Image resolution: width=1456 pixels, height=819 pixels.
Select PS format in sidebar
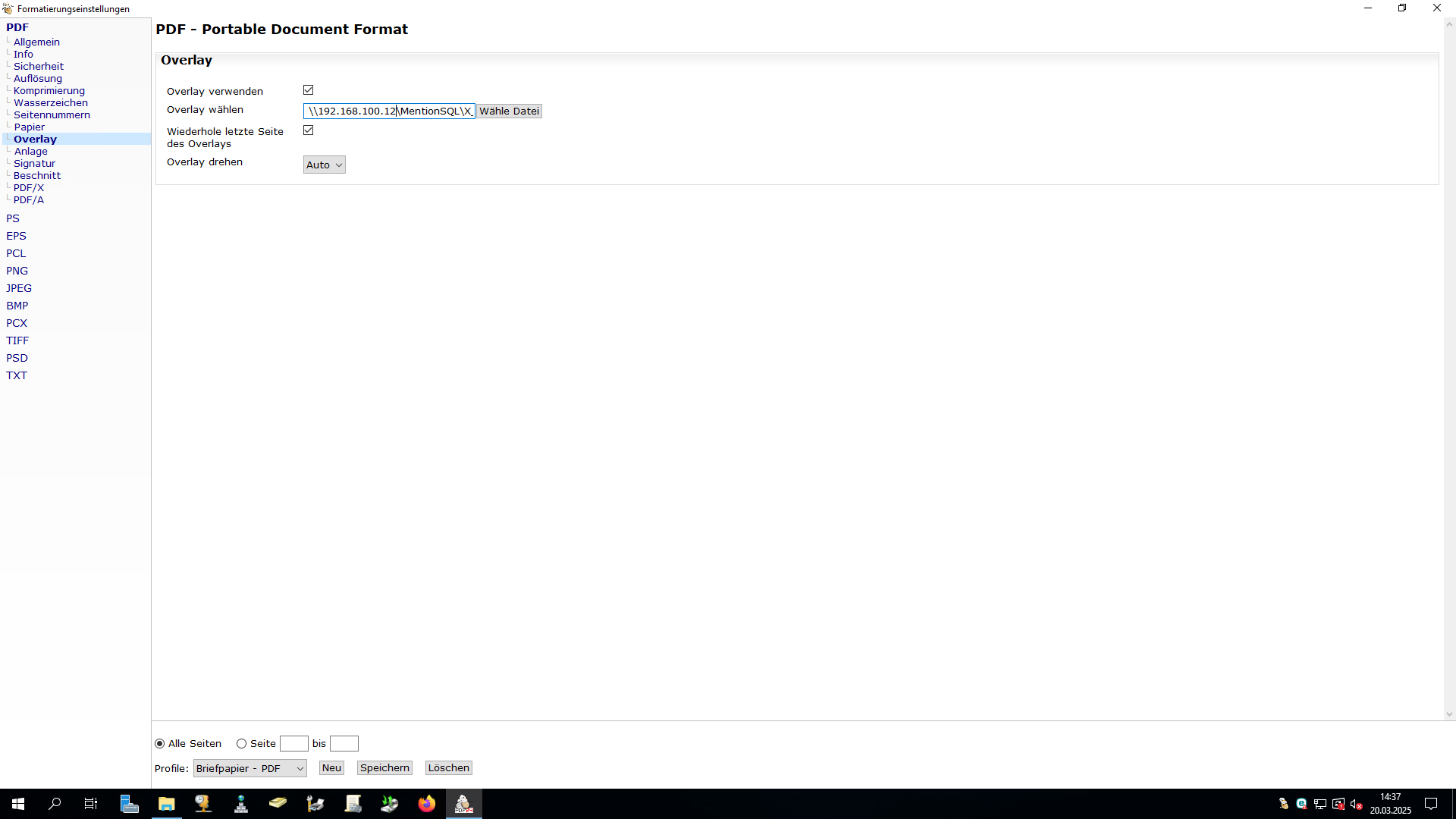(x=13, y=218)
